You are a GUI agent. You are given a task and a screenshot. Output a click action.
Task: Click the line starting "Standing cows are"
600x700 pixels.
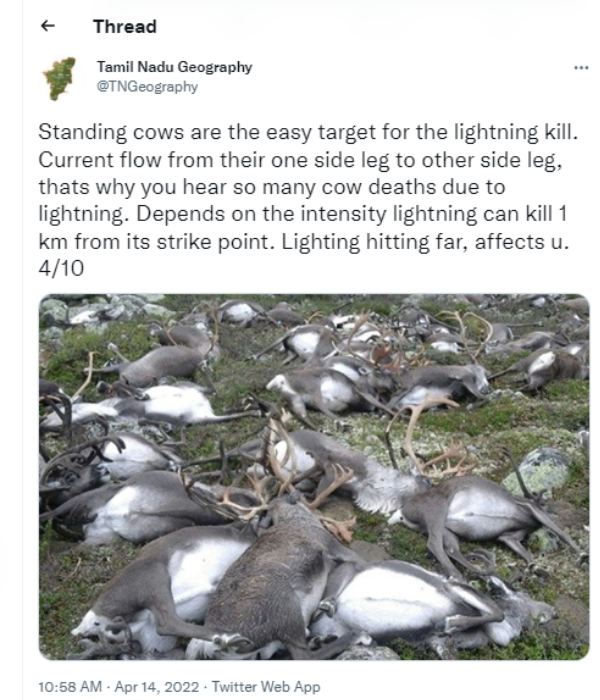[308, 132]
